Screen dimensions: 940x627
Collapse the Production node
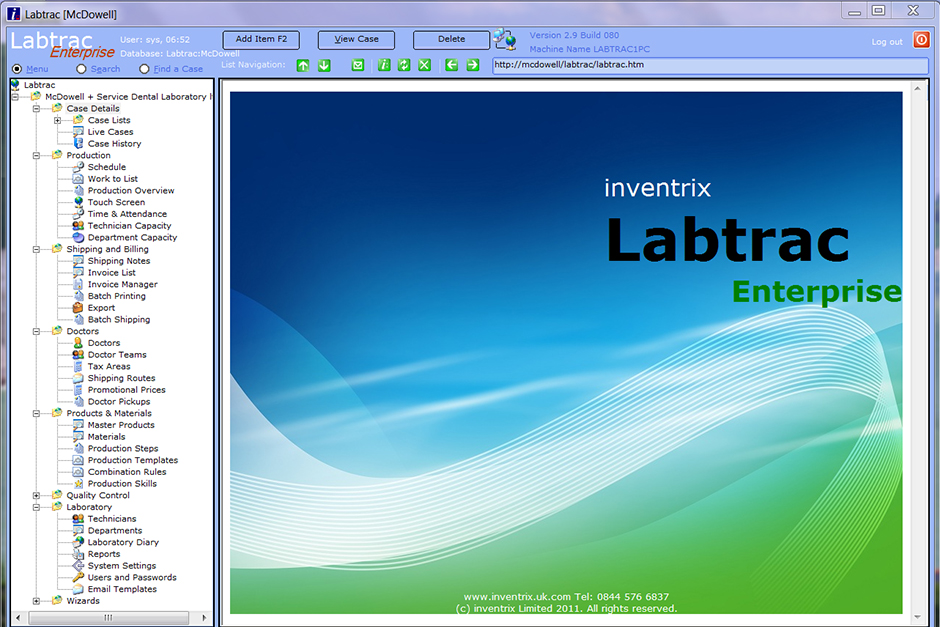(37, 155)
